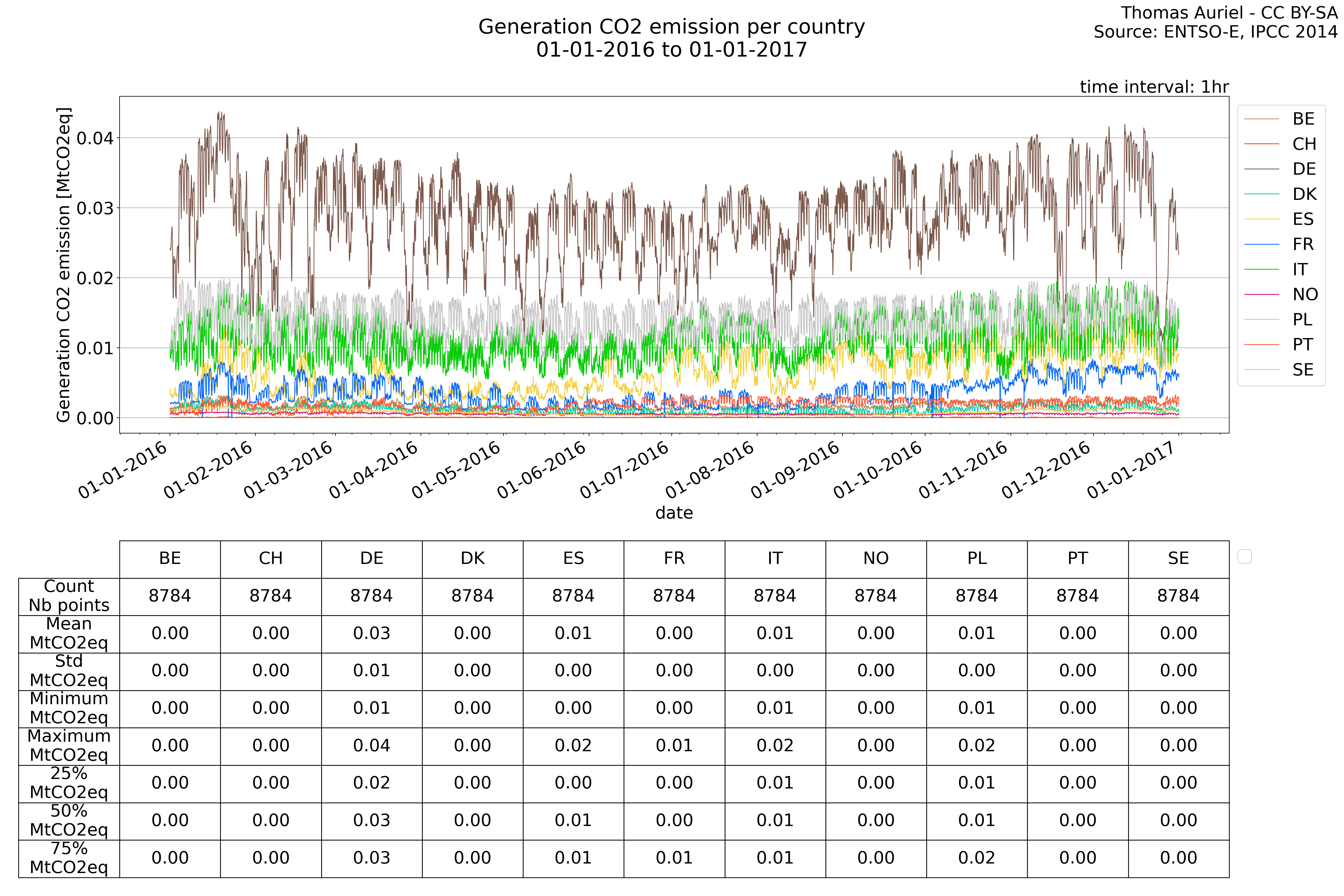Click the 01-12-2016 date tick label
This screenshot has height=896, width=1344.
pos(1046,470)
